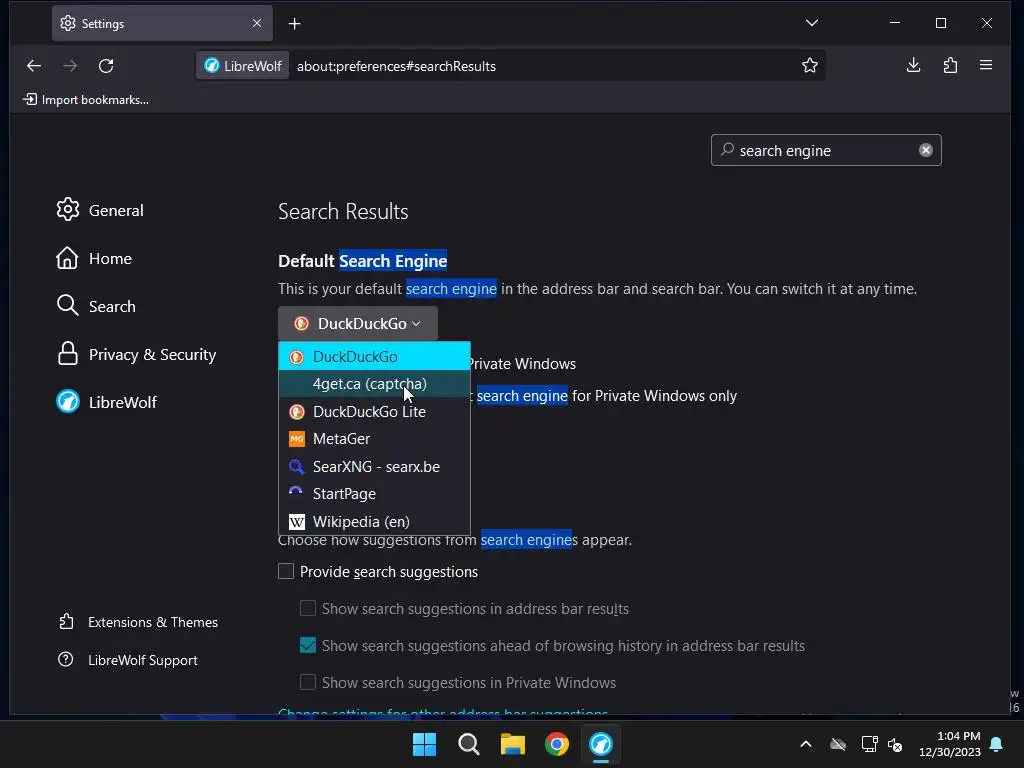The height and width of the screenshot is (768, 1024).
Task: Choose 4get.ca (captcha) search engine
Action: pos(374,384)
